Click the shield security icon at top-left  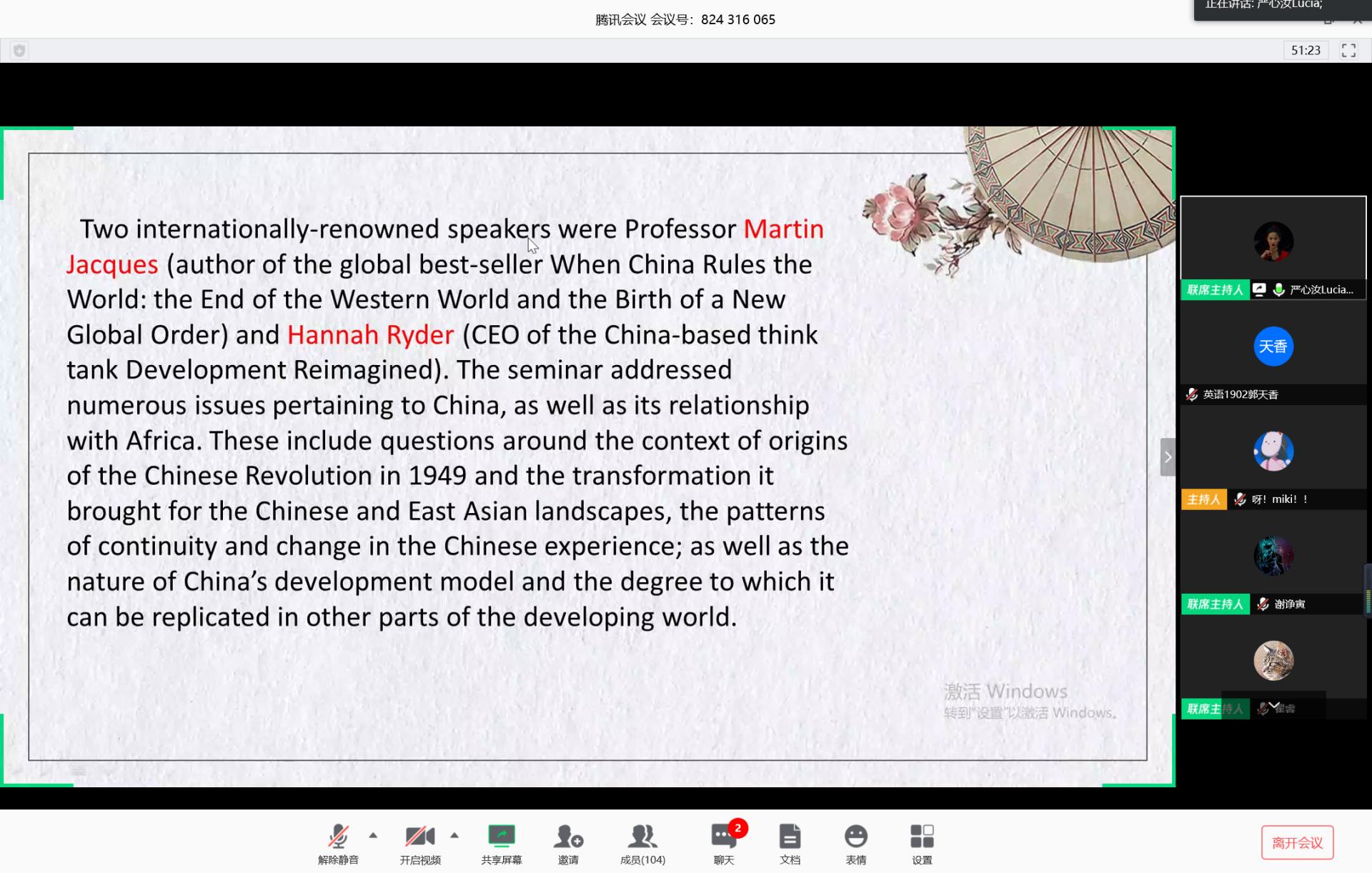[x=19, y=50]
